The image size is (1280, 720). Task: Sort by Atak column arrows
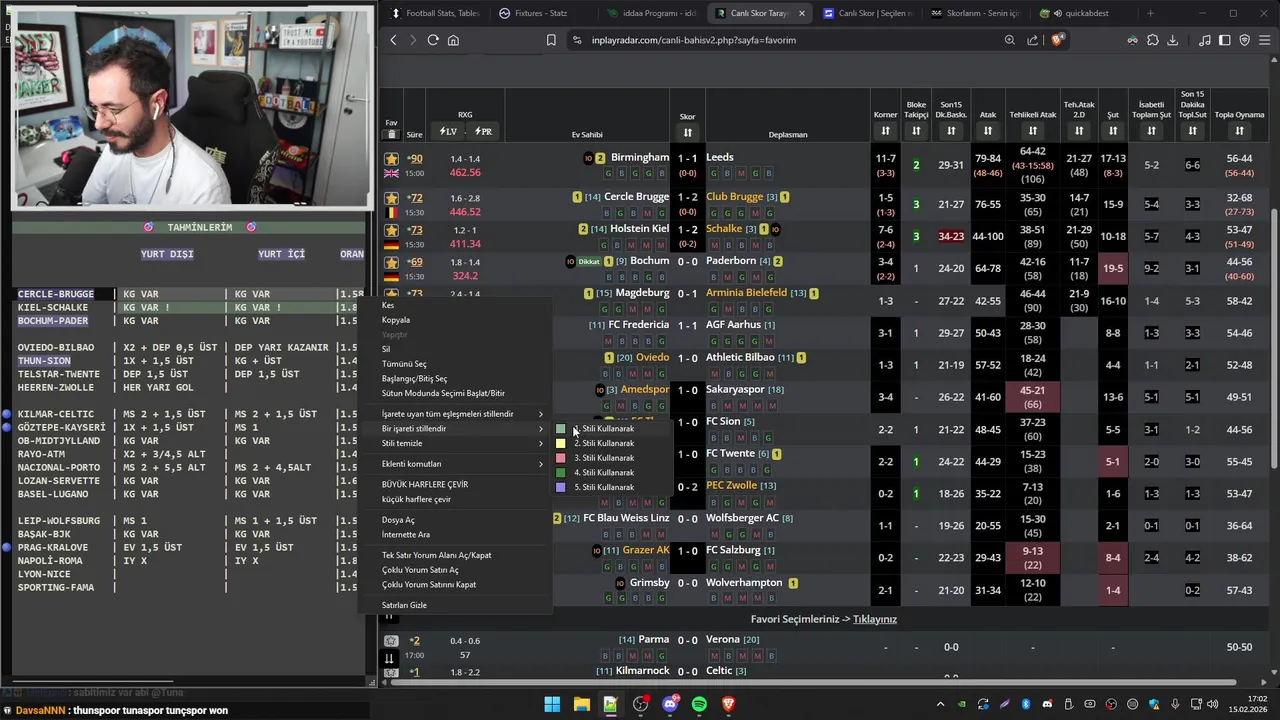click(x=988, y=131)
